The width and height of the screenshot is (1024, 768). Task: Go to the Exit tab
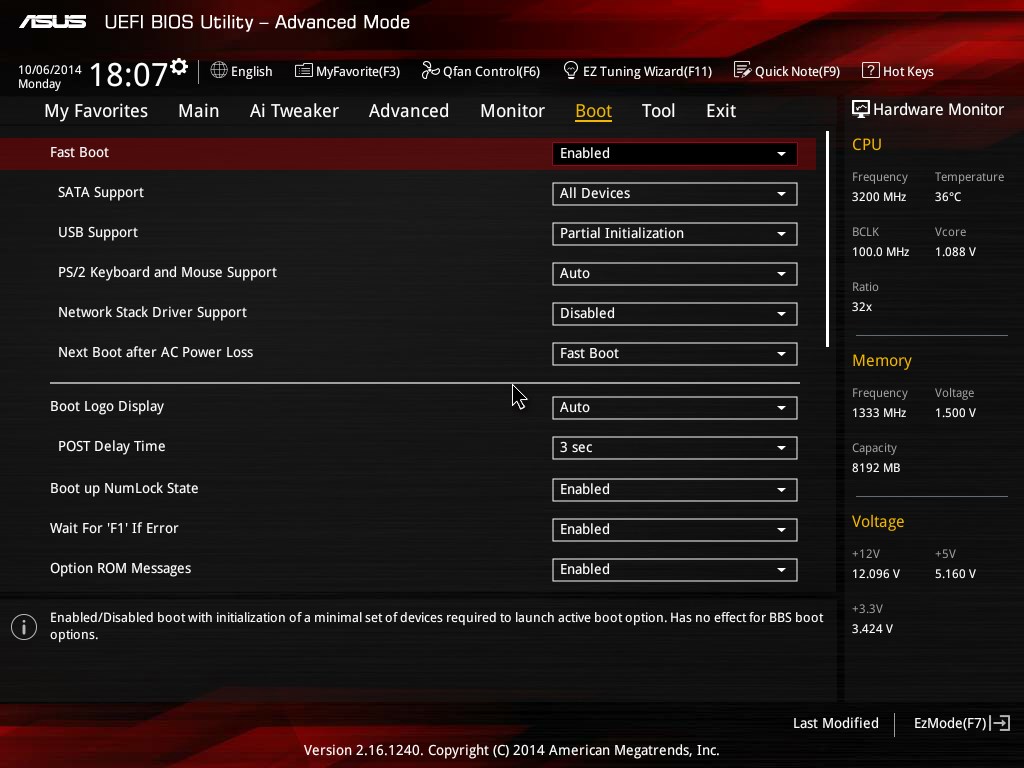(721, 111)
